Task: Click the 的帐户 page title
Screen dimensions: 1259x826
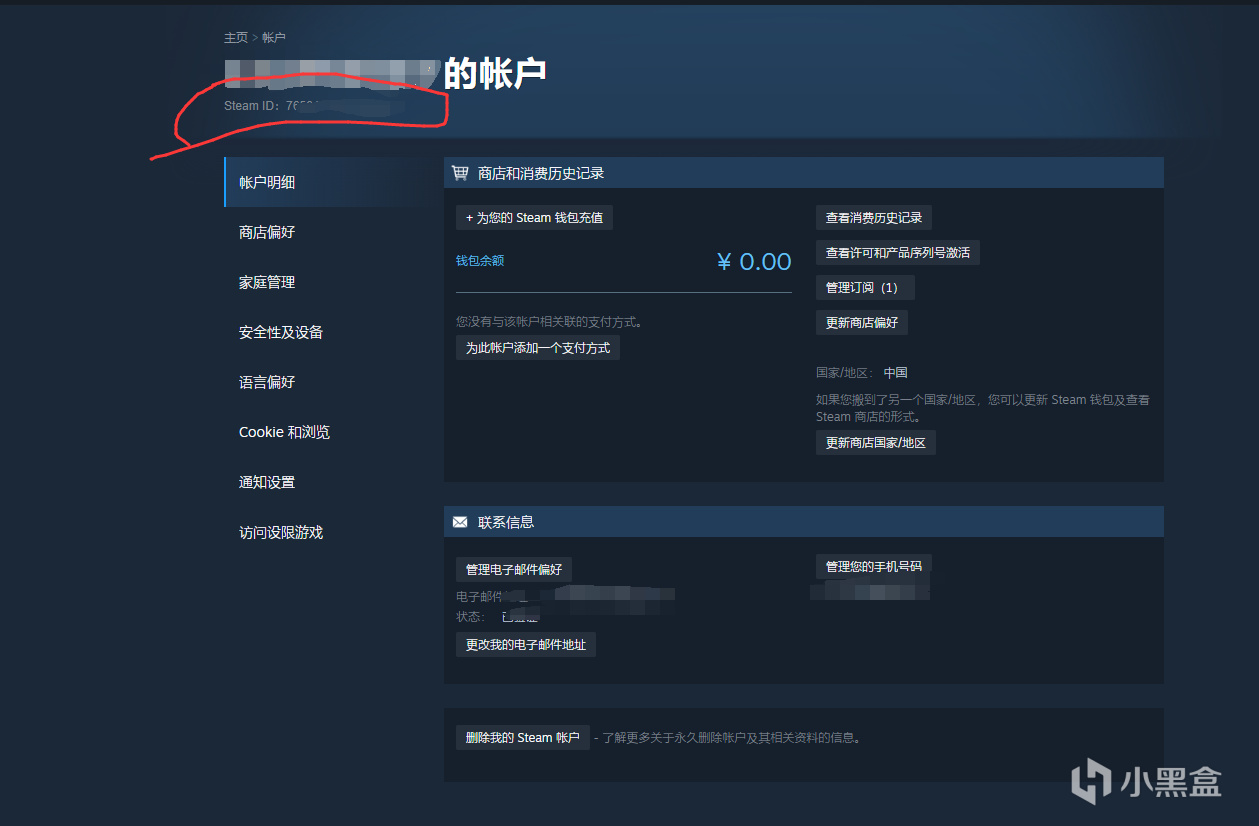Action: [495, 74]
